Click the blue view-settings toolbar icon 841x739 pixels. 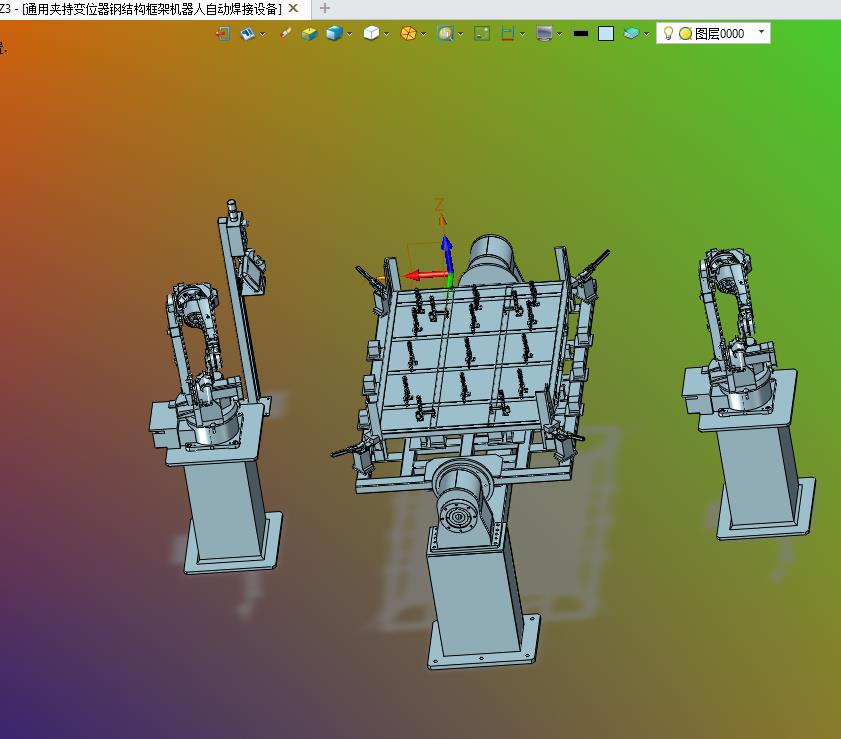tap(247, 33)
